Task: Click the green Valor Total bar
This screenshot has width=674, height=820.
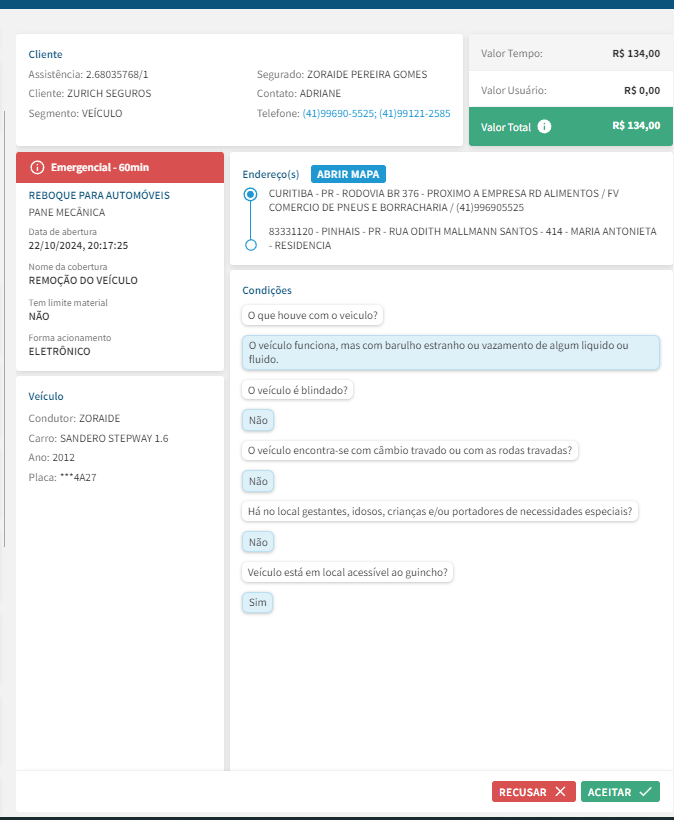Action: click(570, 127)
